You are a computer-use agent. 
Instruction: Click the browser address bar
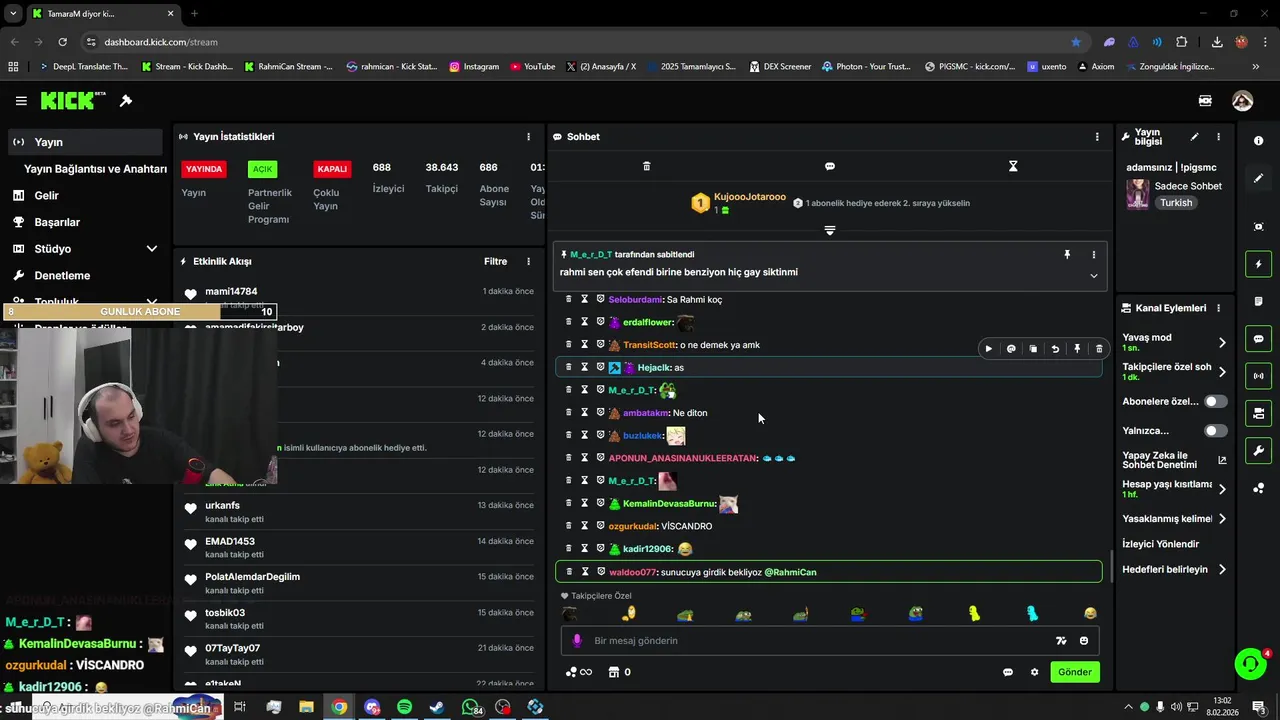(x=575, y=42)
